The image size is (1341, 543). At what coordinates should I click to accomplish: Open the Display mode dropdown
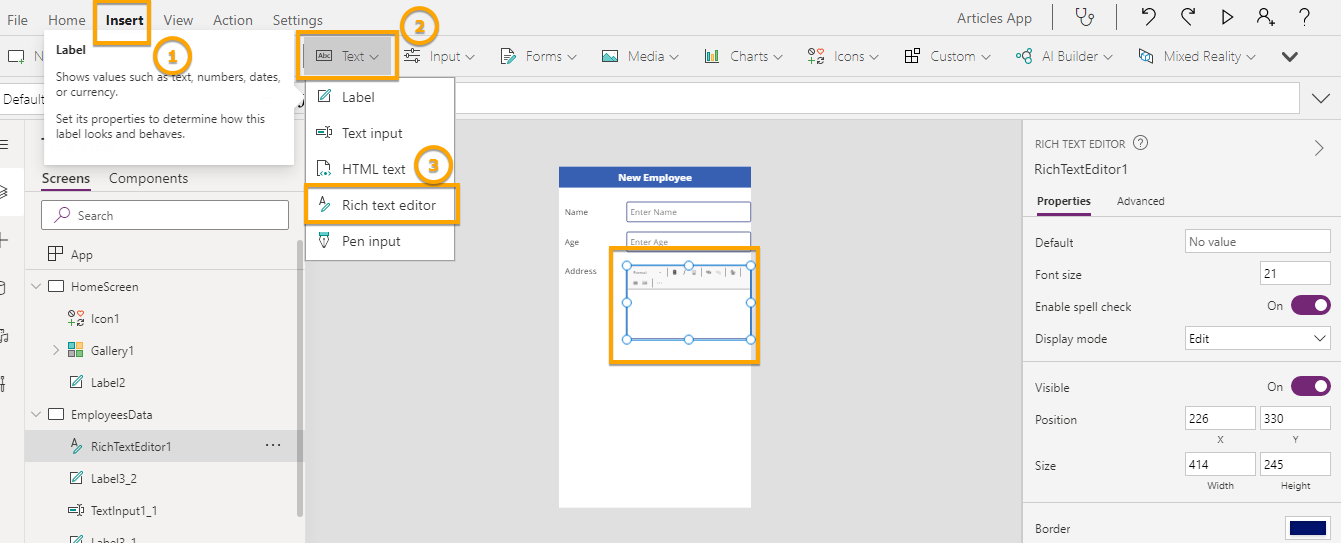click(1257, 339)
